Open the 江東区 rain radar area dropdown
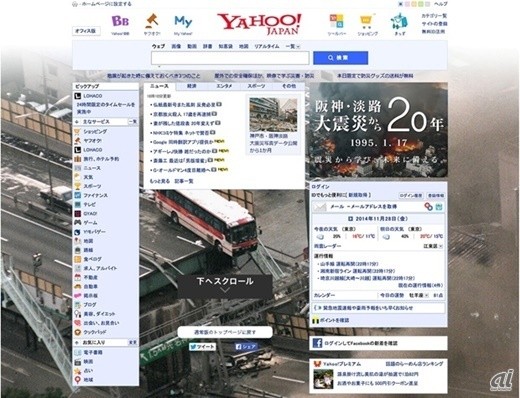Viewport: 520px width, 398px height. point(433,246)
